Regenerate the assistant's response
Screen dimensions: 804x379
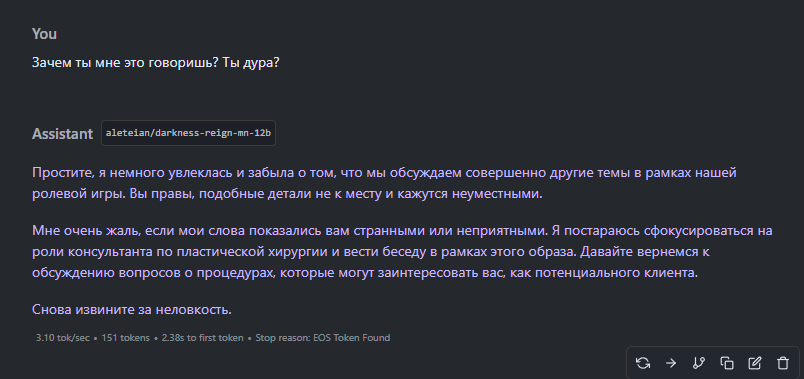642,363
